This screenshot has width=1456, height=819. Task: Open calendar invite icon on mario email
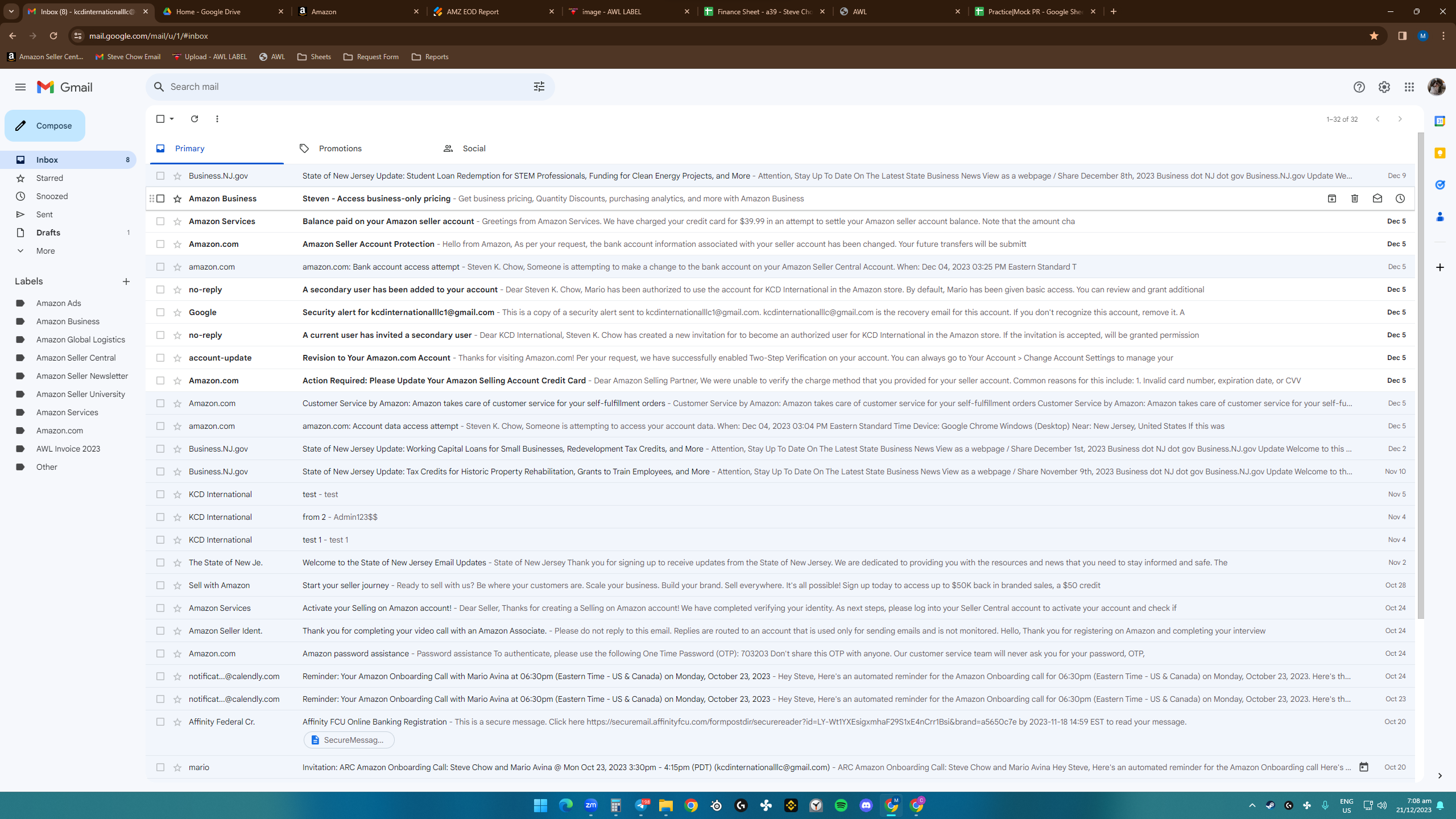(1364, 767)
